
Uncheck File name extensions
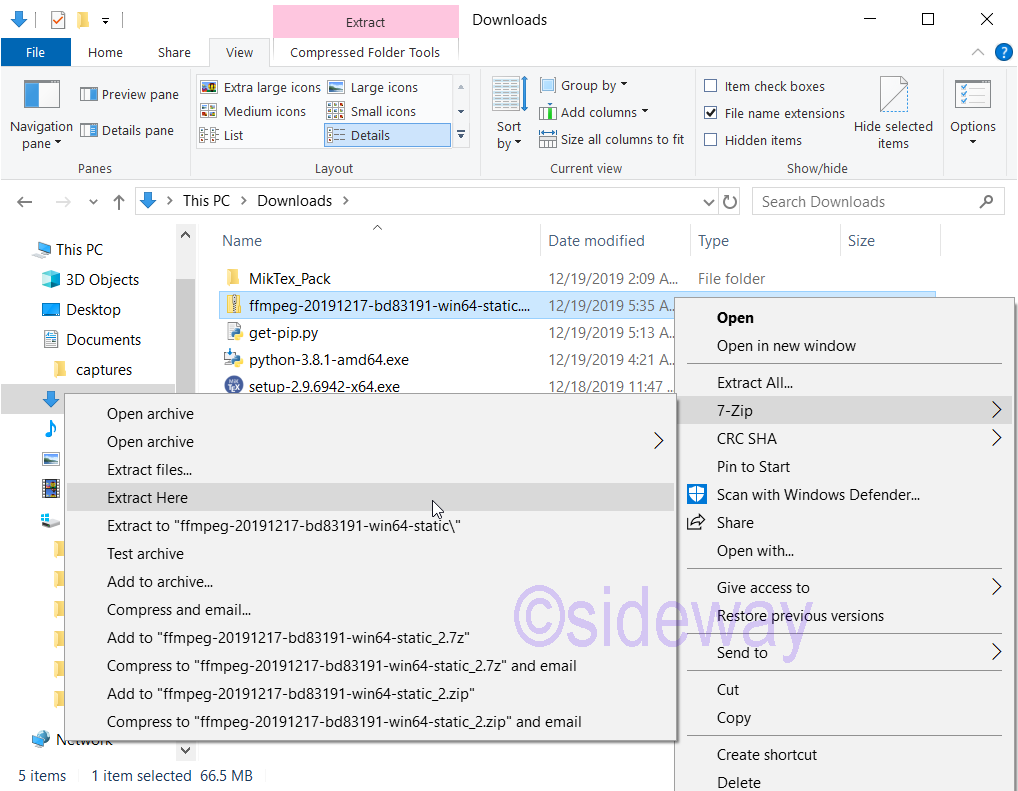pyautogui.click(x=711, y=113)
